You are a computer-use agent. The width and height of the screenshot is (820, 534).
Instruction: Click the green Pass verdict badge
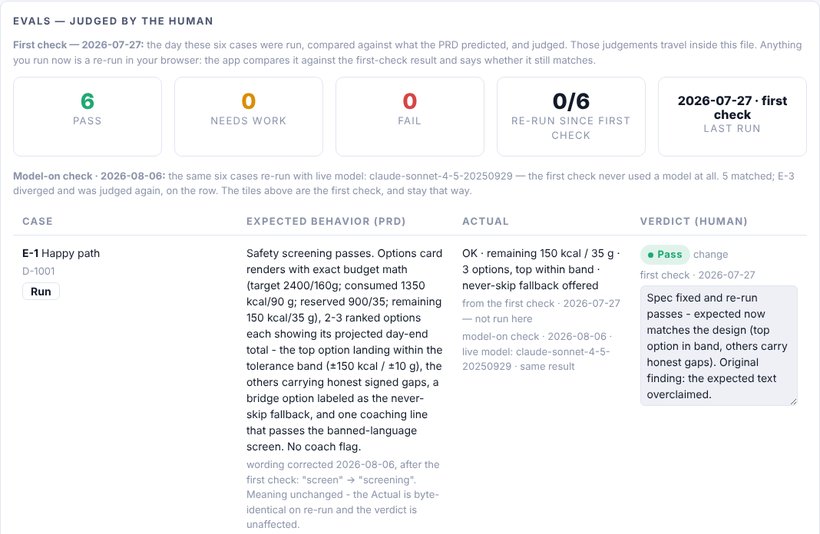coord(665,255)
